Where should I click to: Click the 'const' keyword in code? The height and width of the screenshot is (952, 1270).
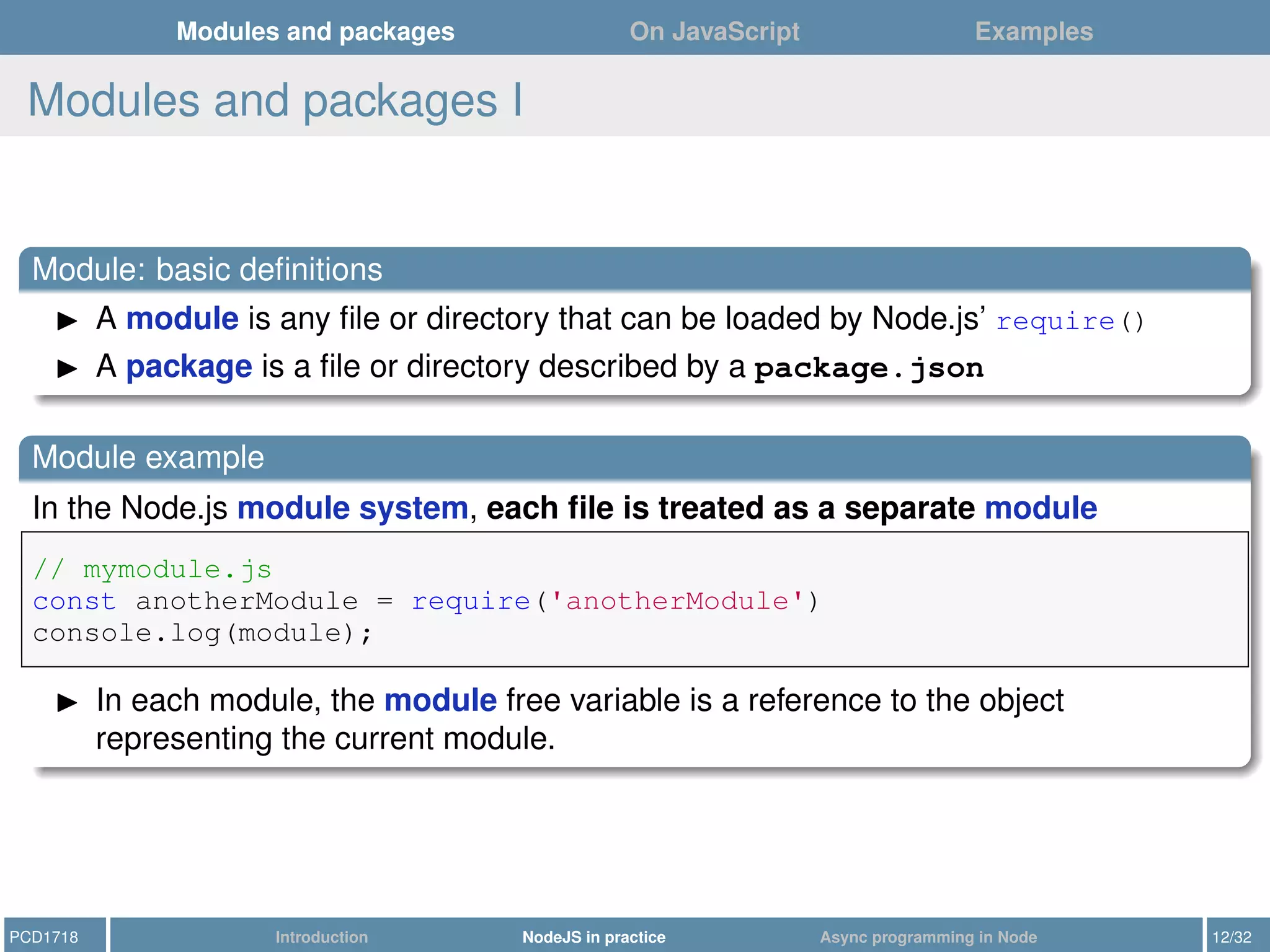[74, 601]
